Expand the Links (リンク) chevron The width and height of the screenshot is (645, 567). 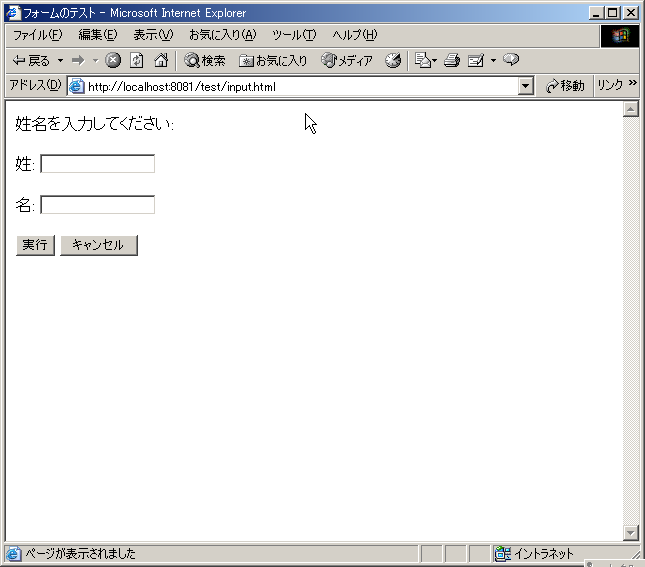(x=633, y=84)
